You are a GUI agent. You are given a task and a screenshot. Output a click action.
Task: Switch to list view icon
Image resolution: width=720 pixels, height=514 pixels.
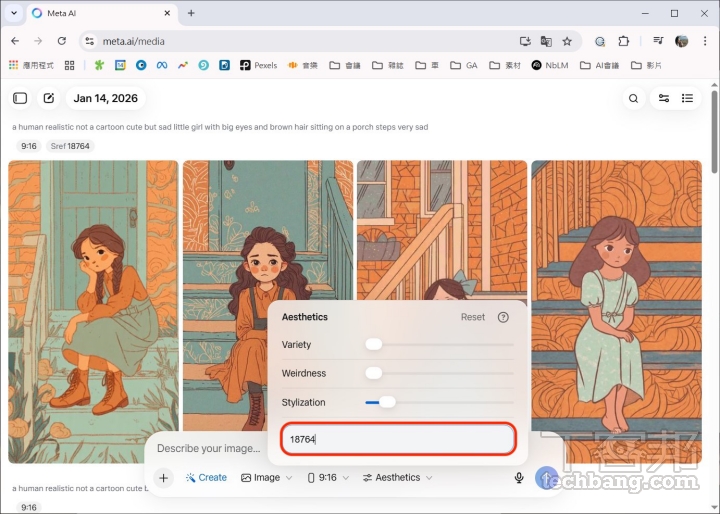click(688, 98)
